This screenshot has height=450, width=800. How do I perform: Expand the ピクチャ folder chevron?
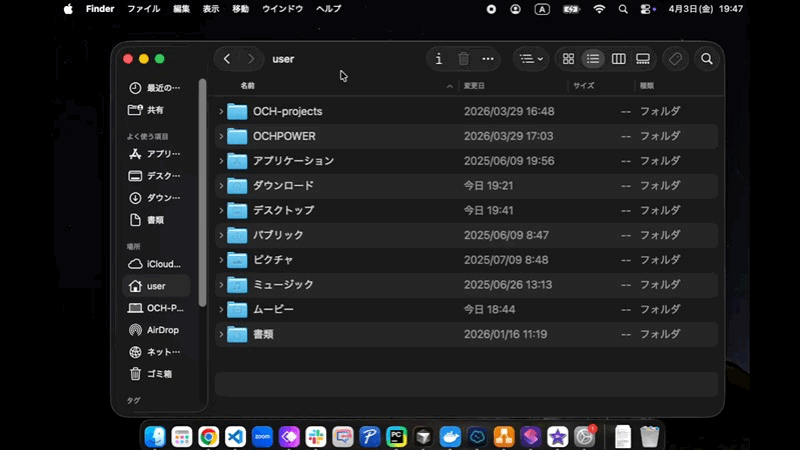221,260
